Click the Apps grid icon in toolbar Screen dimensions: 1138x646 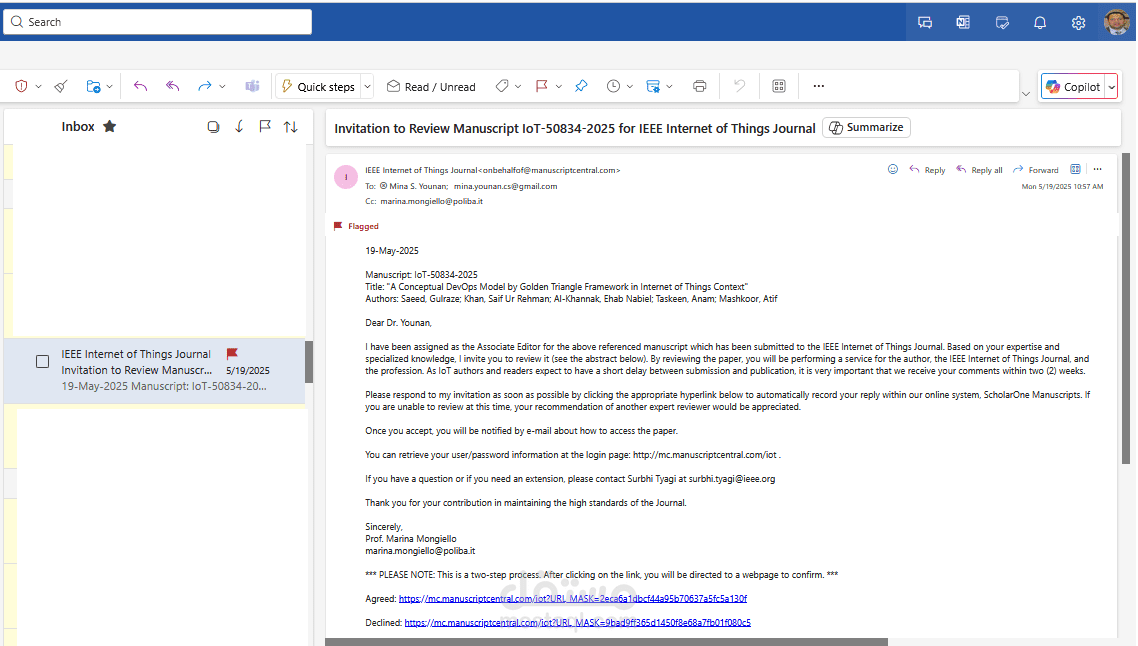(x=779, y=86)
